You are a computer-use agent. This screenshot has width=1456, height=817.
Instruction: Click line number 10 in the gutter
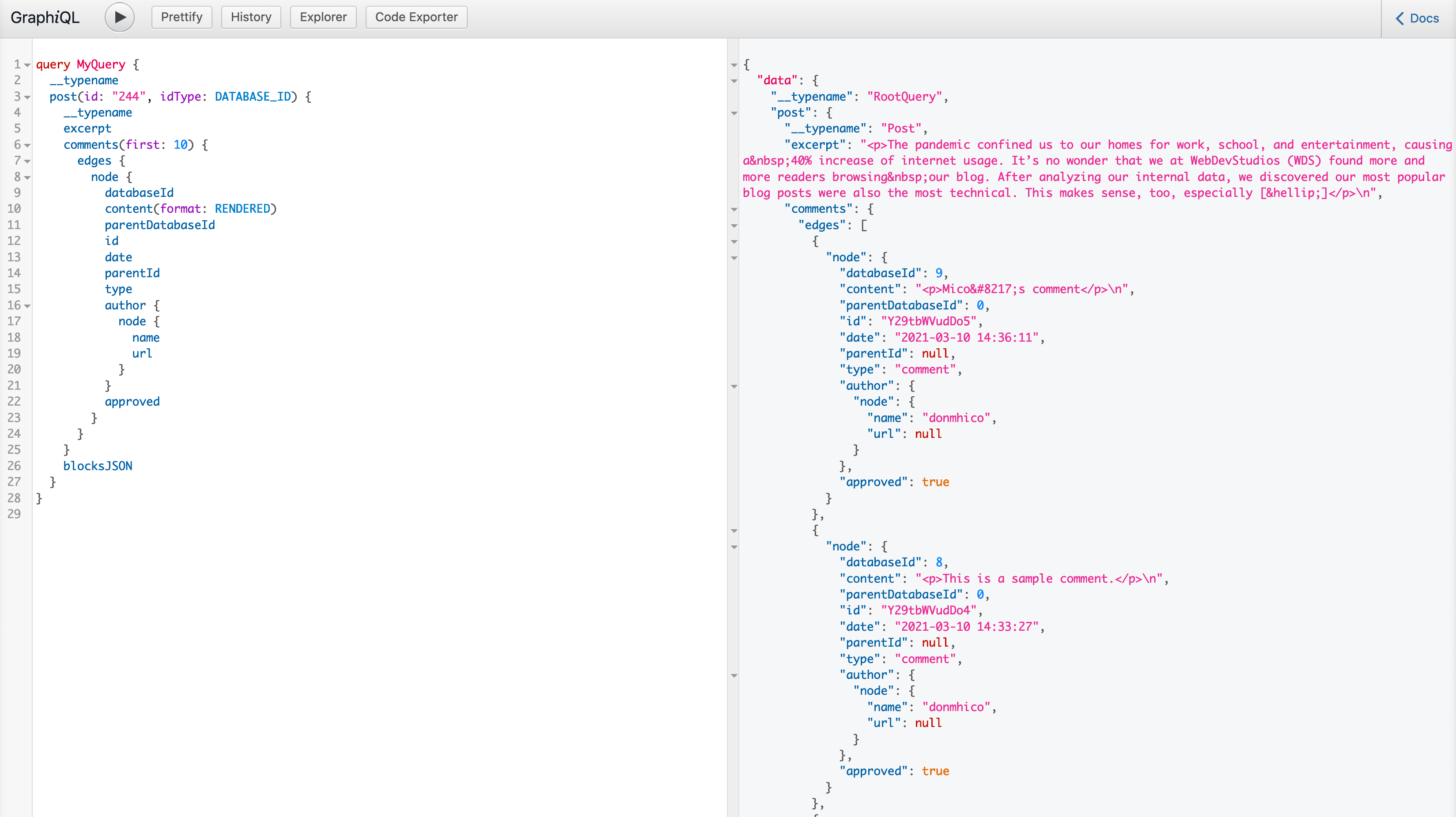[x=15, y=208]
